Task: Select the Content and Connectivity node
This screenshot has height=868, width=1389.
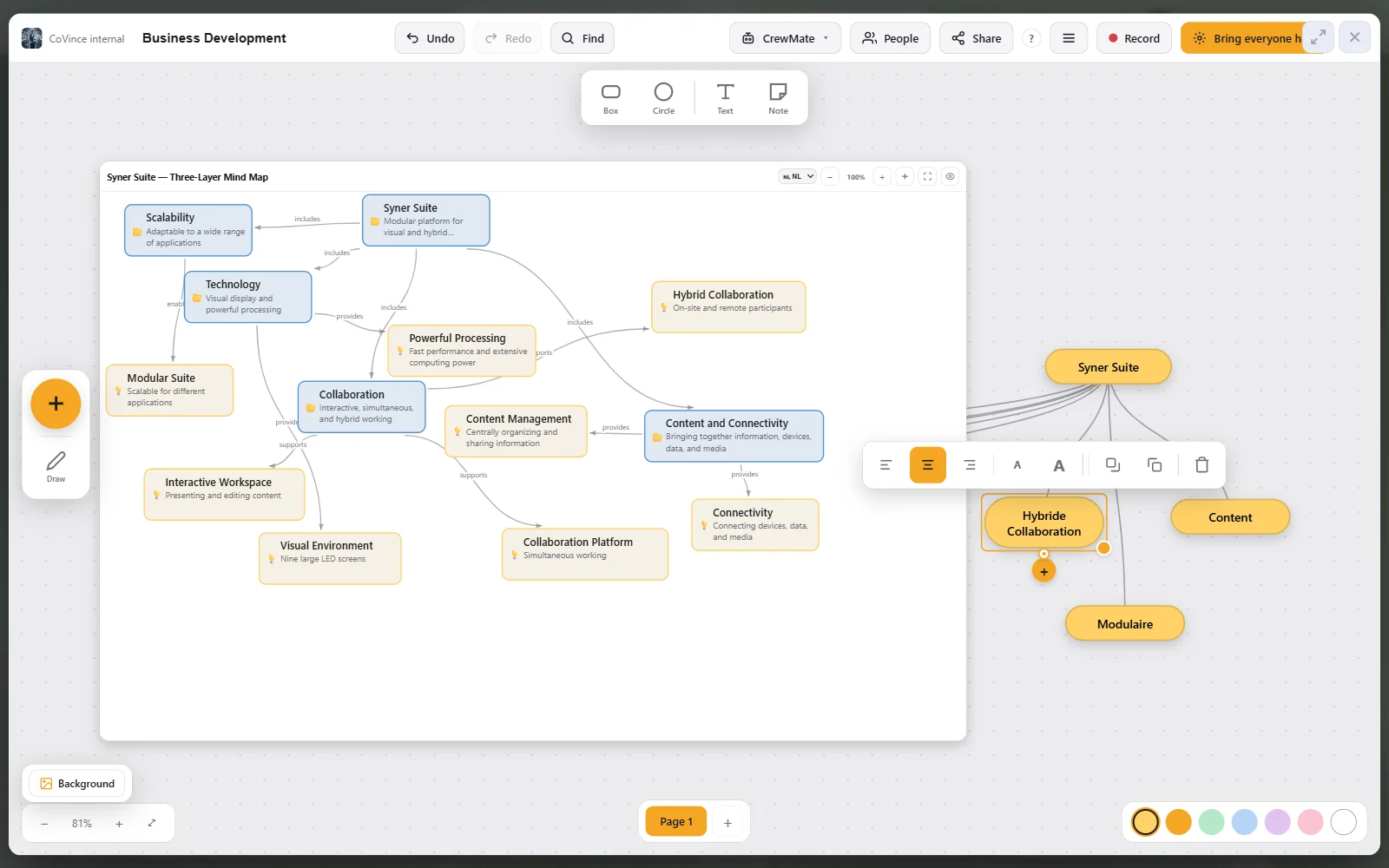Action: pyautogui.click(x=734, y=436)
